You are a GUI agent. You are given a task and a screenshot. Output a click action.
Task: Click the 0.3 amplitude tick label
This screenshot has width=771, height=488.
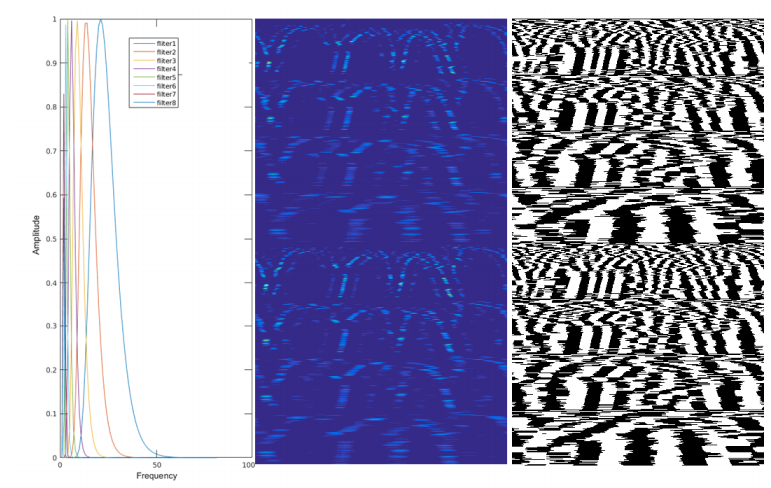[51, 326]
